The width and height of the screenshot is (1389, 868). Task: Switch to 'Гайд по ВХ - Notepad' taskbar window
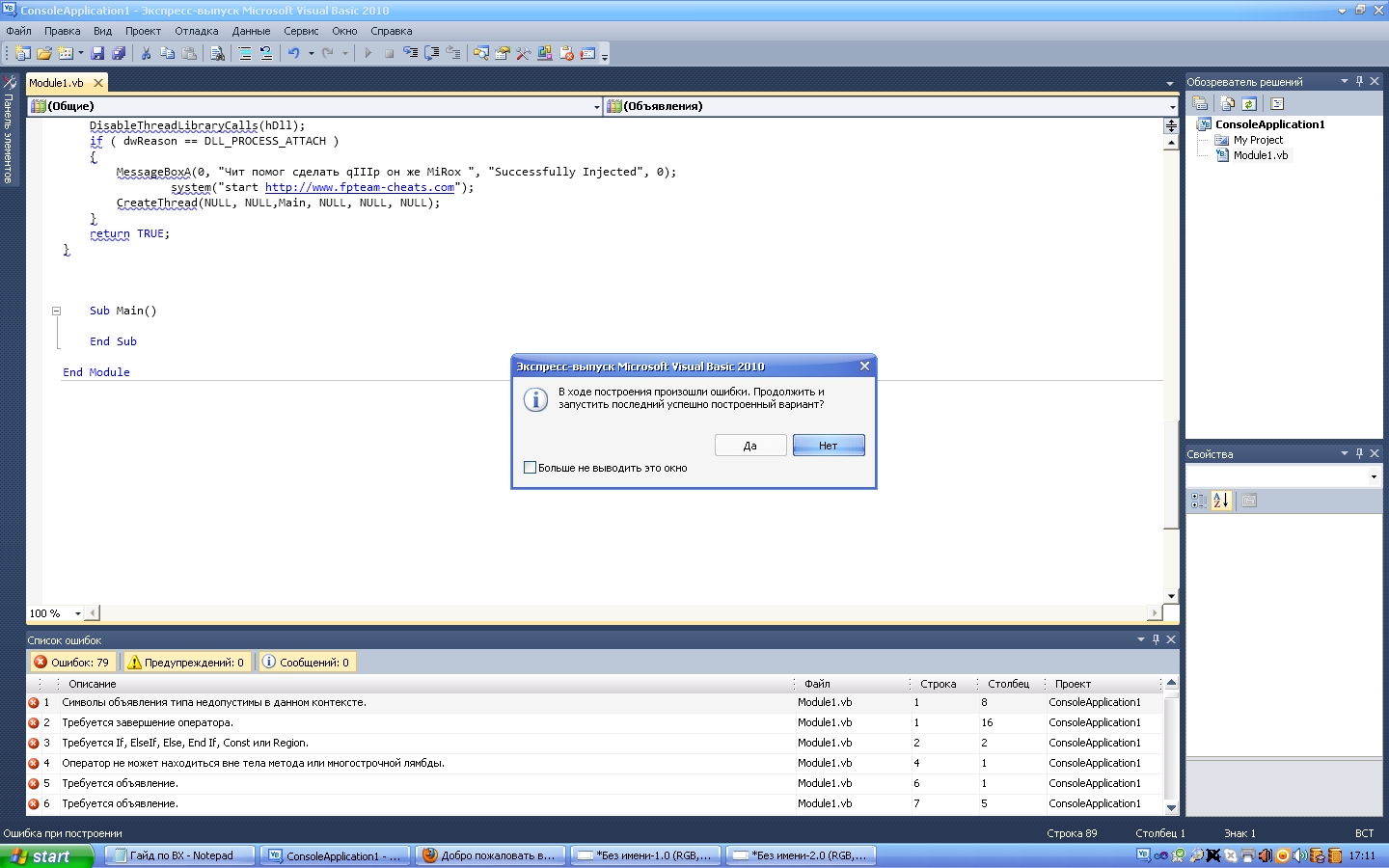[179, 855]
